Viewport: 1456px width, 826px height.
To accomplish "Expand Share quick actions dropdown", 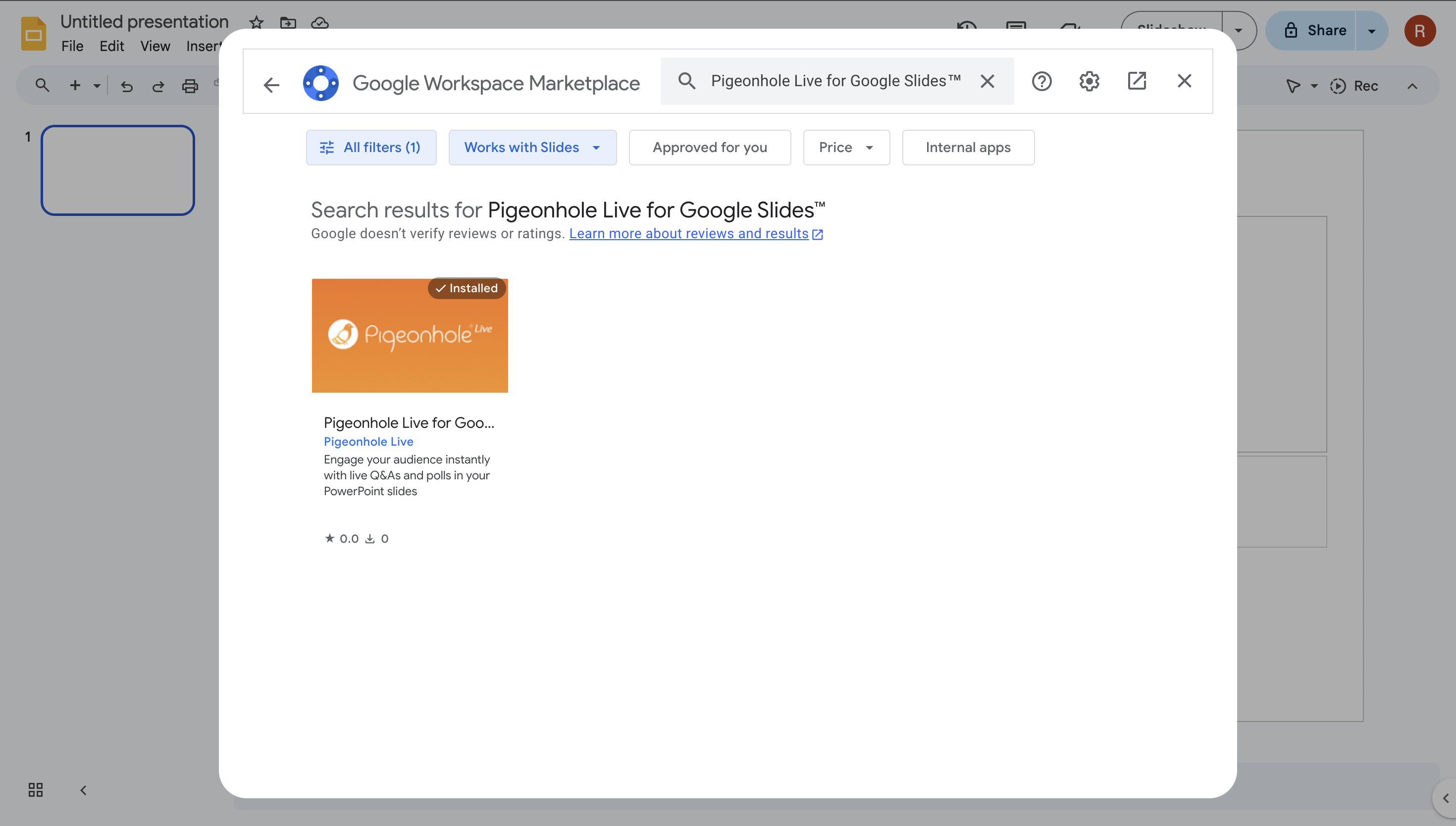I will click(1371, 31).
